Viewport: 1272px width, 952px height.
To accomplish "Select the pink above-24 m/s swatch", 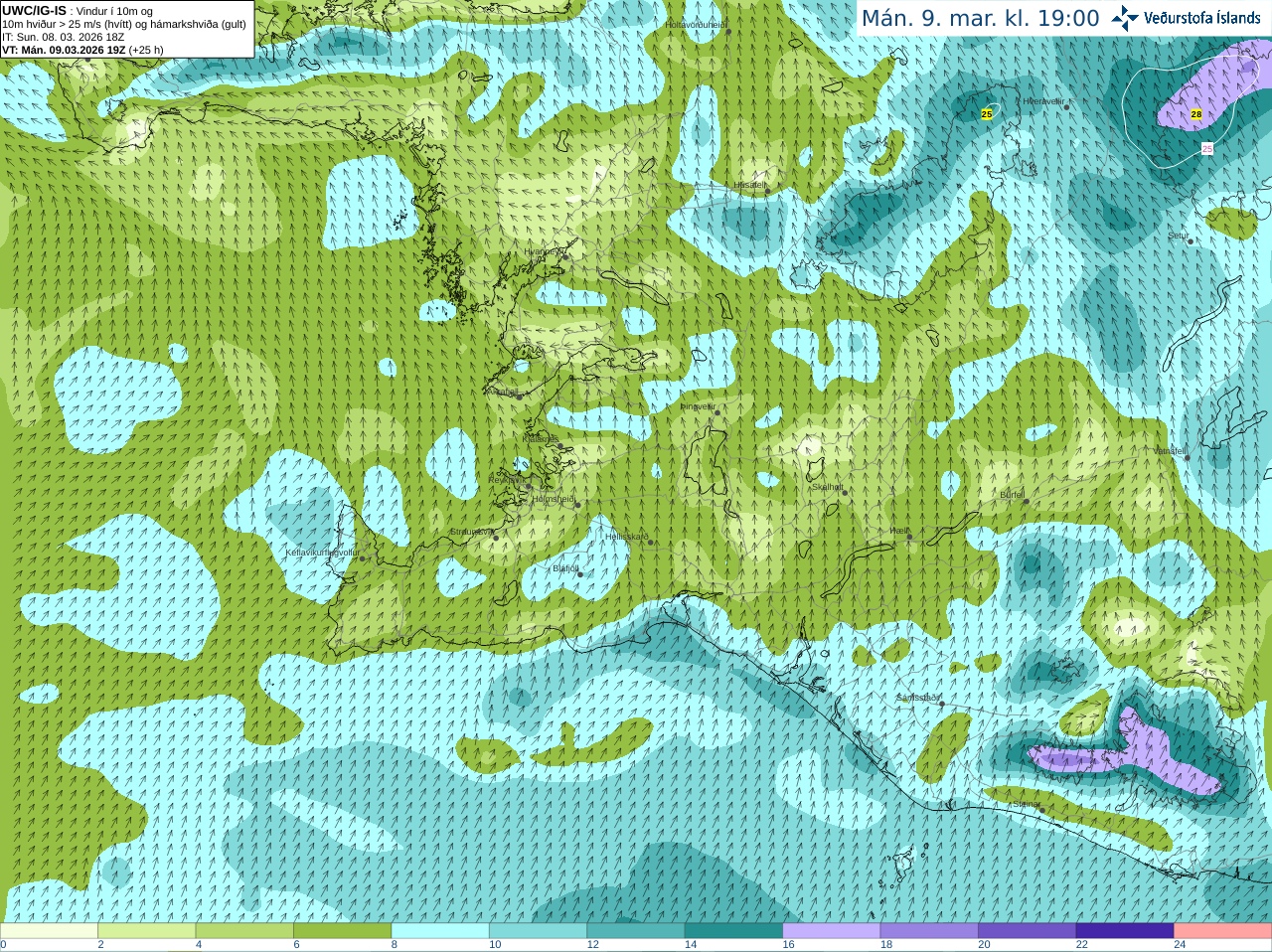I will click(x=1223, y=931).
